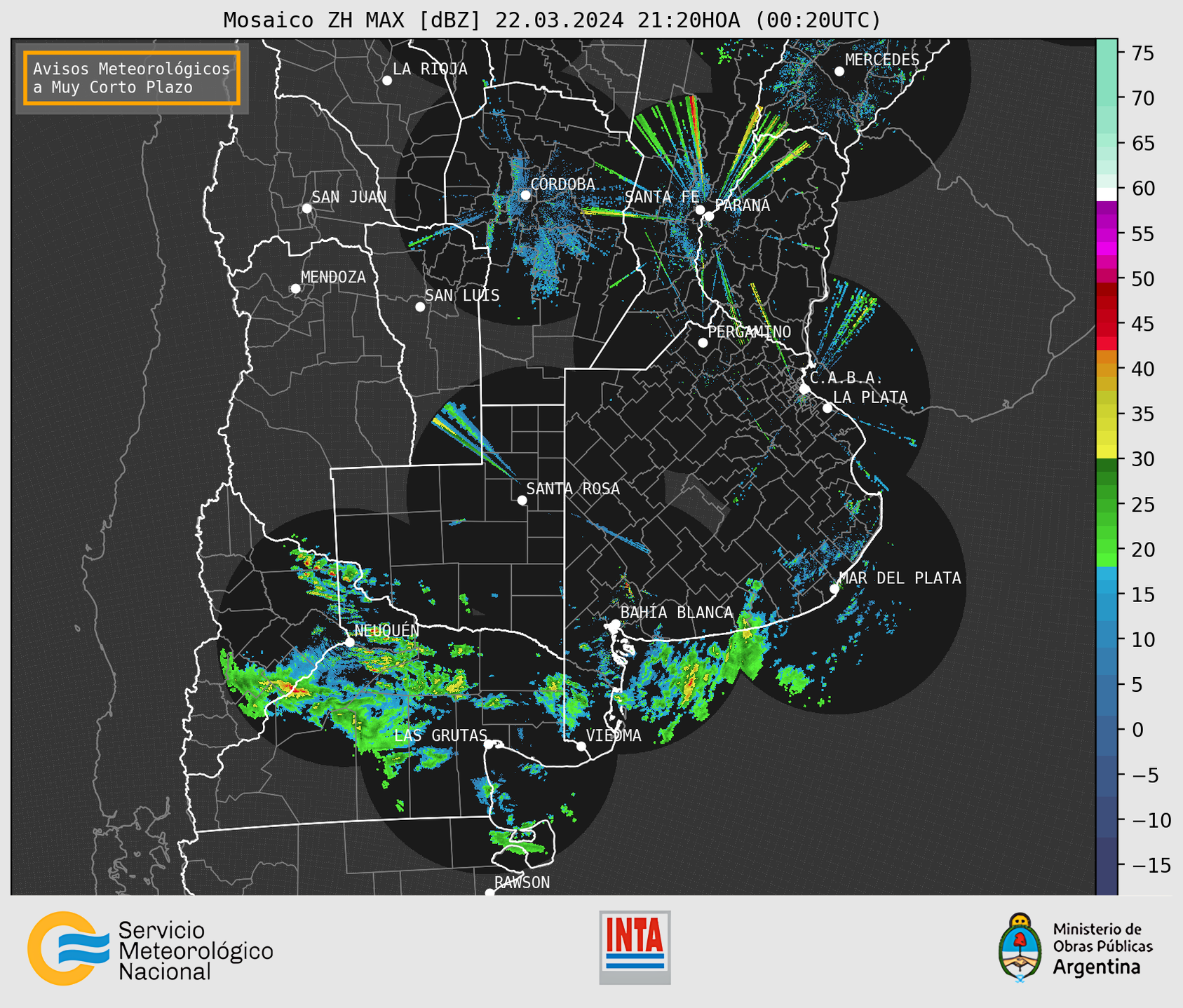Click the PERGAMINO label text
1183x1008 pixels.
(x=750, y=332)
